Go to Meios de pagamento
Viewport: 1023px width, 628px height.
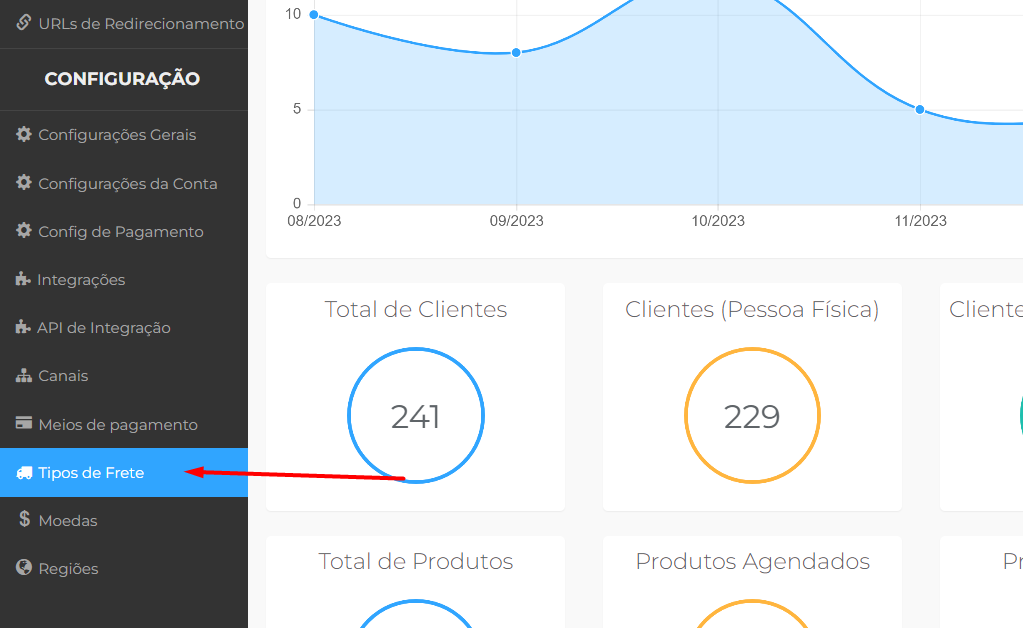(x=124, y=425)
